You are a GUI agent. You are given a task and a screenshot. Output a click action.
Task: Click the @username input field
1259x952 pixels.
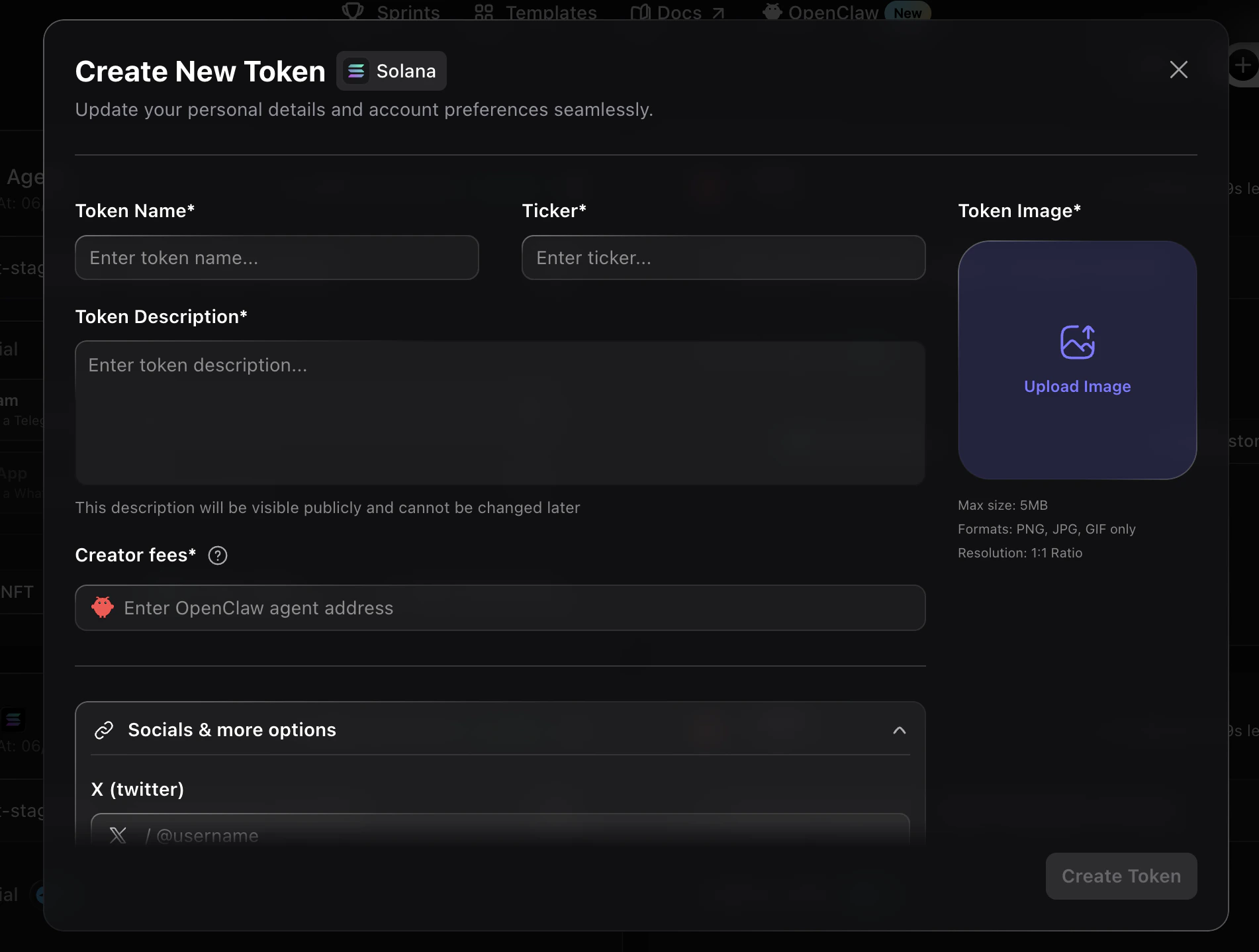[x=463, y=835]
